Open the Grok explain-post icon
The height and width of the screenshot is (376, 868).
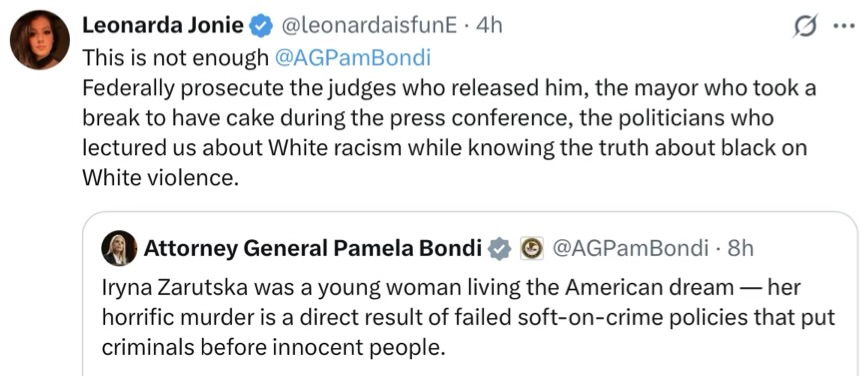point(804,27)
